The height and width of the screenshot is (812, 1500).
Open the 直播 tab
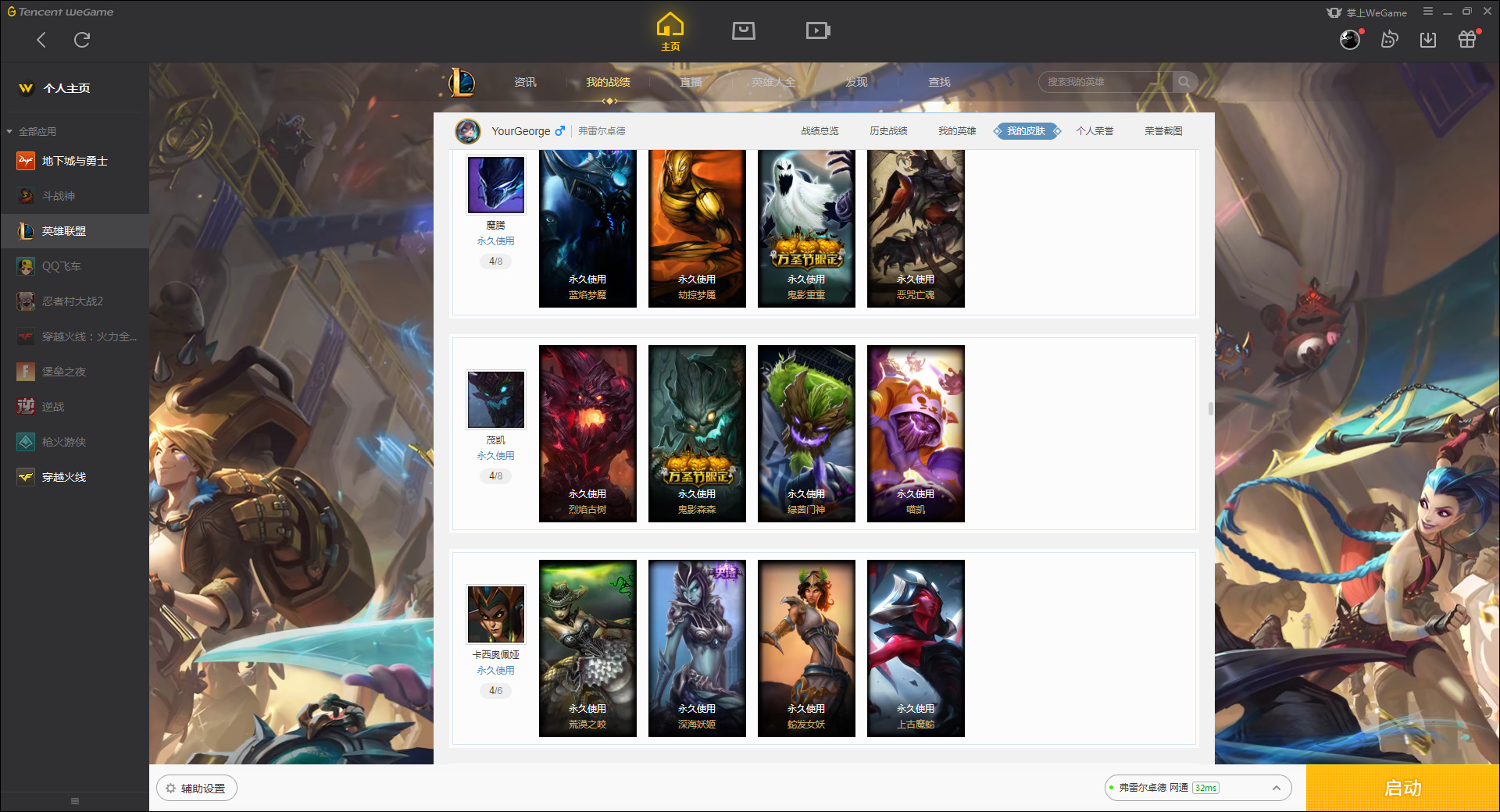click(691, 82)
